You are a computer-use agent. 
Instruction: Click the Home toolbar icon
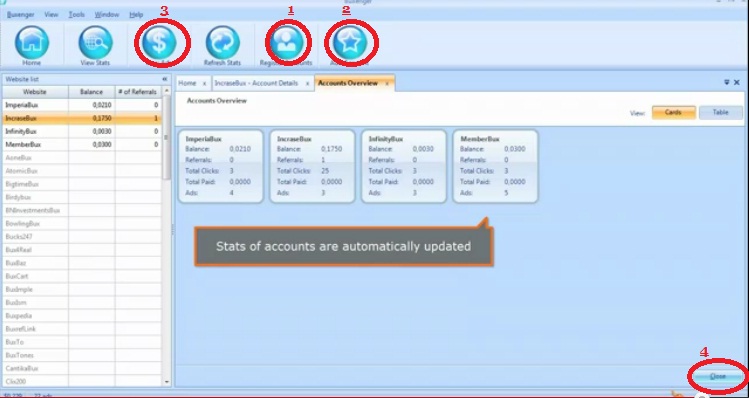click(32, 43)
